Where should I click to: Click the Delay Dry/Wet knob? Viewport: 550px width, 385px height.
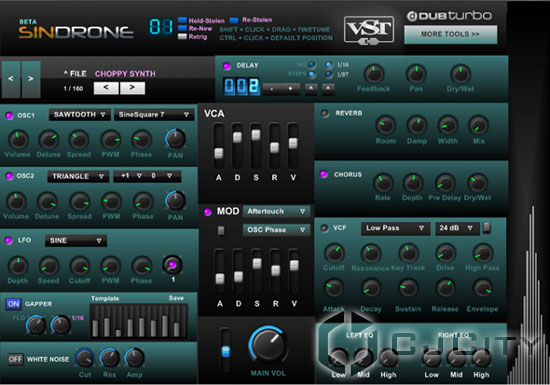pyautogui.click(x=460, y=74)
